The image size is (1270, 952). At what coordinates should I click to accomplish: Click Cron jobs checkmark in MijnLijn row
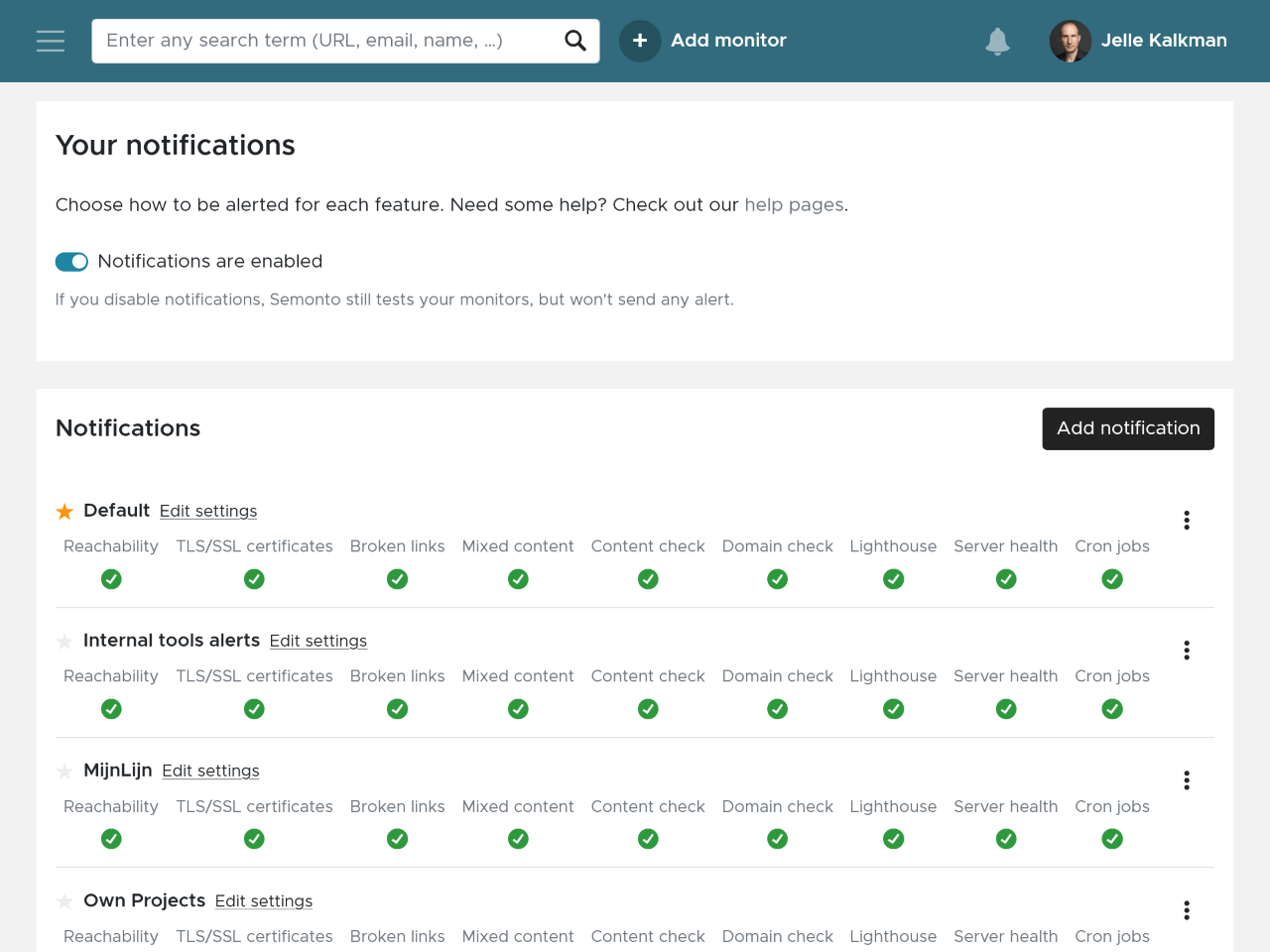[x=1112, y=839]
